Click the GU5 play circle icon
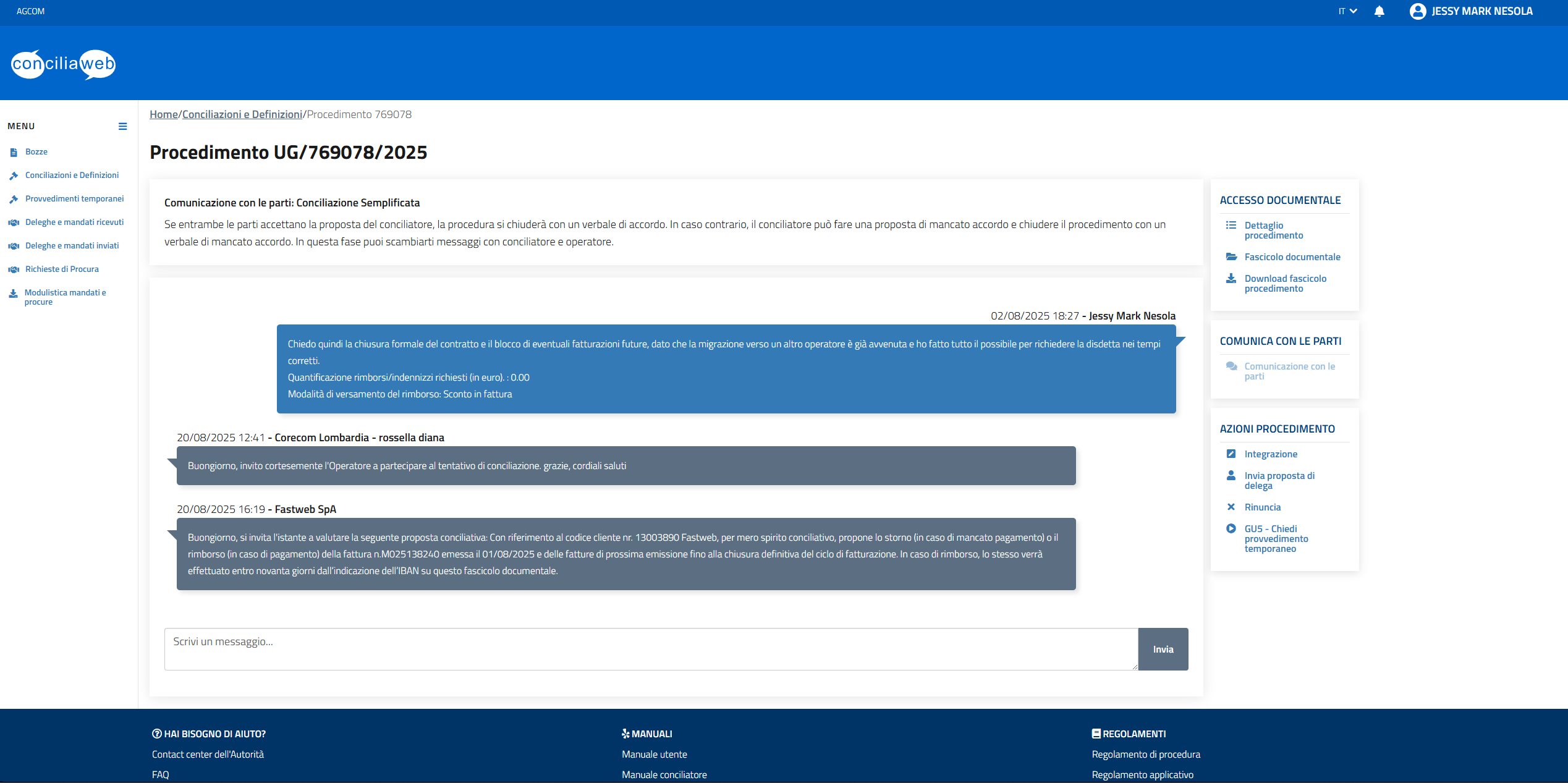Viewport: 1568px width, 783px height. tap(1231, 528)
